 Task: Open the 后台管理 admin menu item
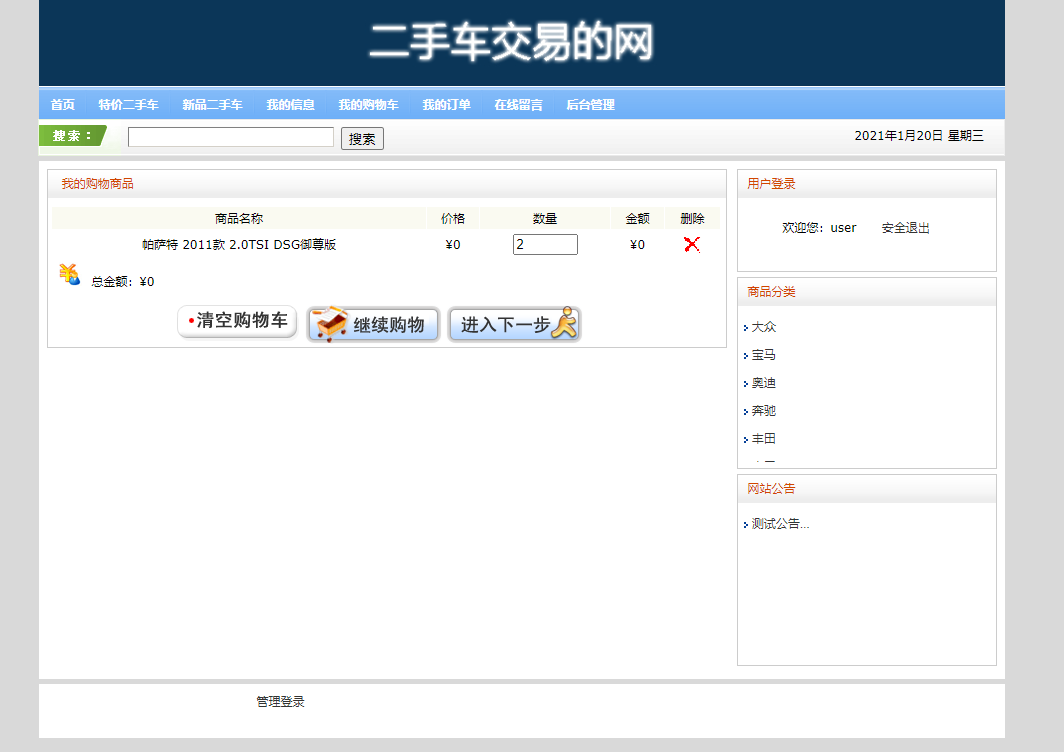point(590,104)
